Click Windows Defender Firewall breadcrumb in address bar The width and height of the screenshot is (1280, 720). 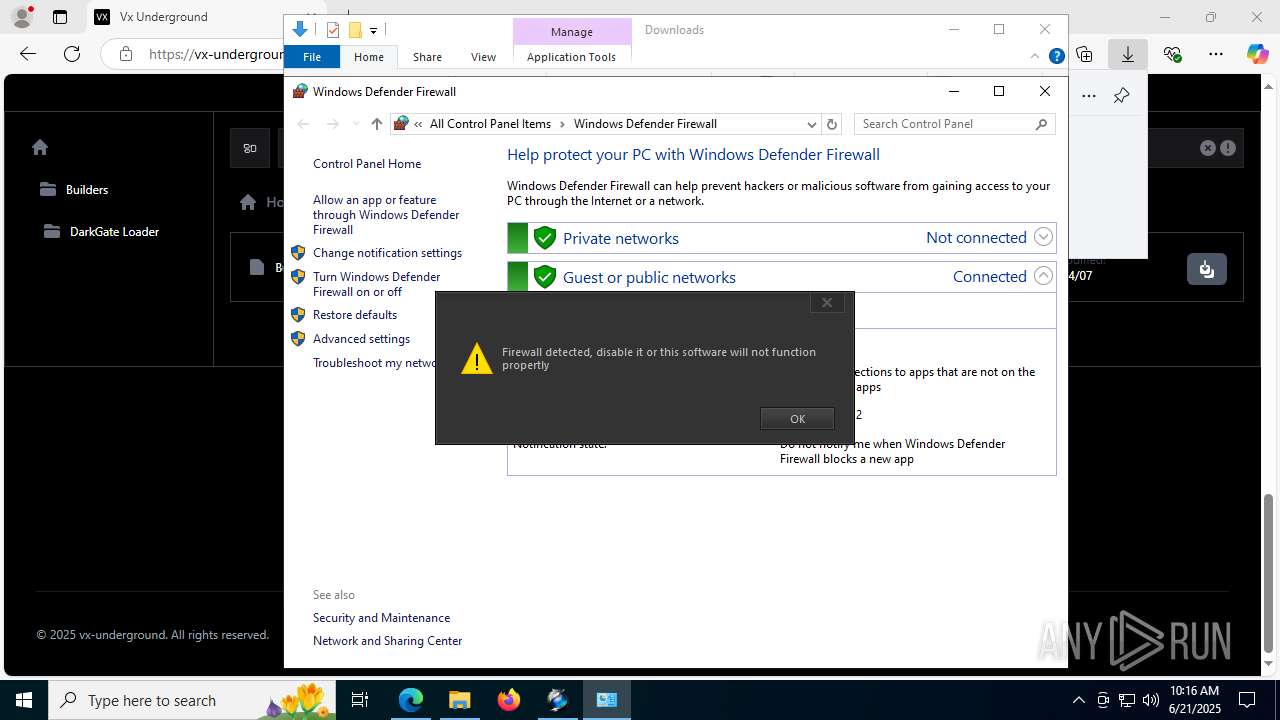pyautogui.click(x=645, y=124)
